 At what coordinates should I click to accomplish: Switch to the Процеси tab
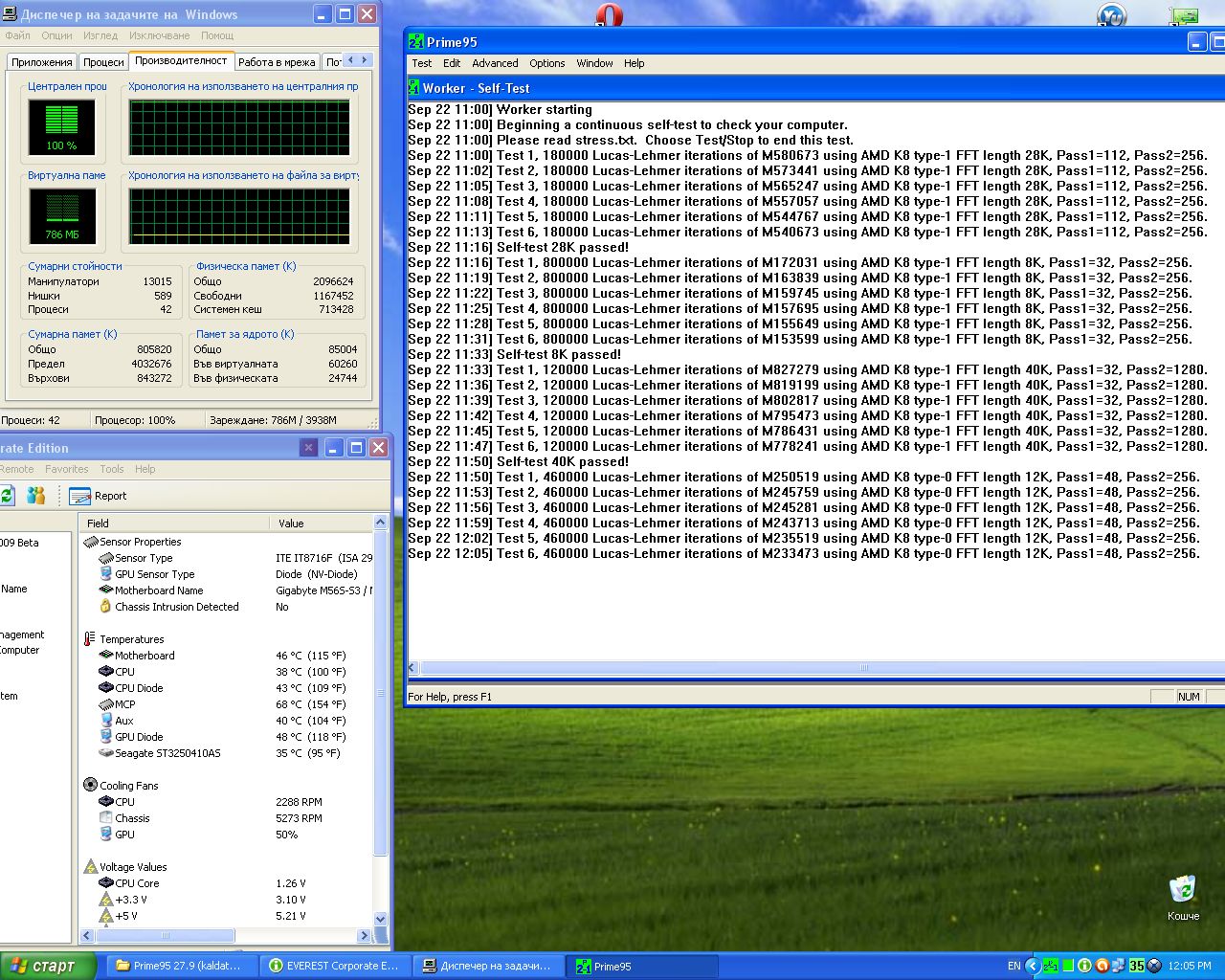coord(103,62)
